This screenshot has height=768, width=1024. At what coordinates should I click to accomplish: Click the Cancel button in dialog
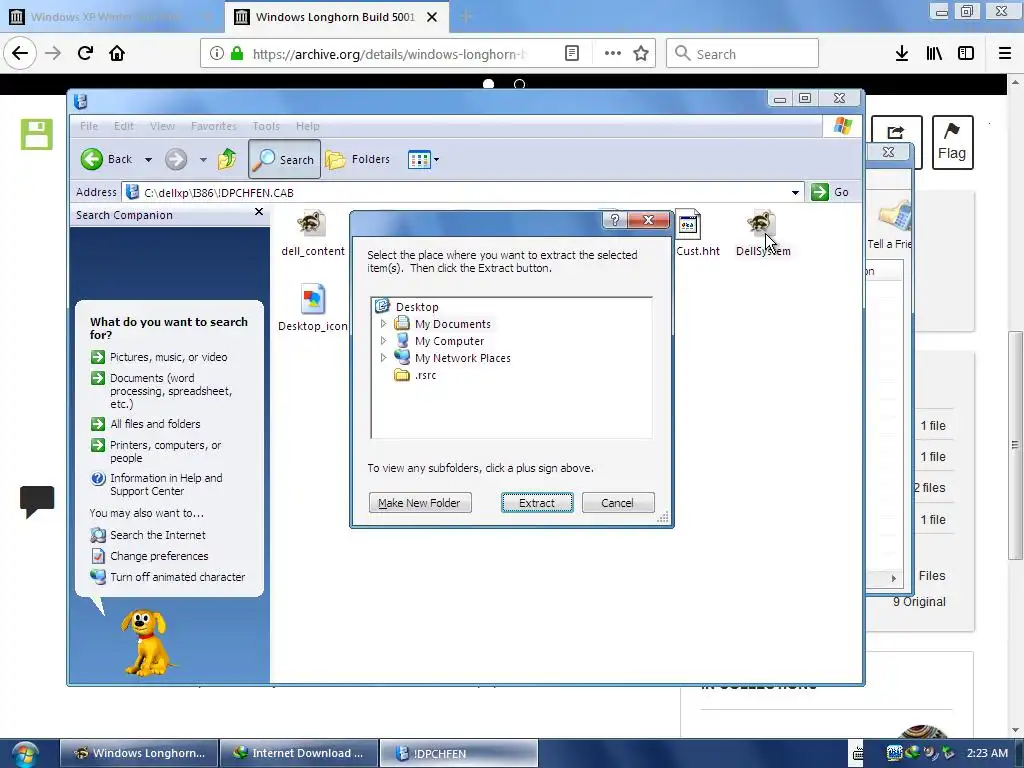pos(617,503)
